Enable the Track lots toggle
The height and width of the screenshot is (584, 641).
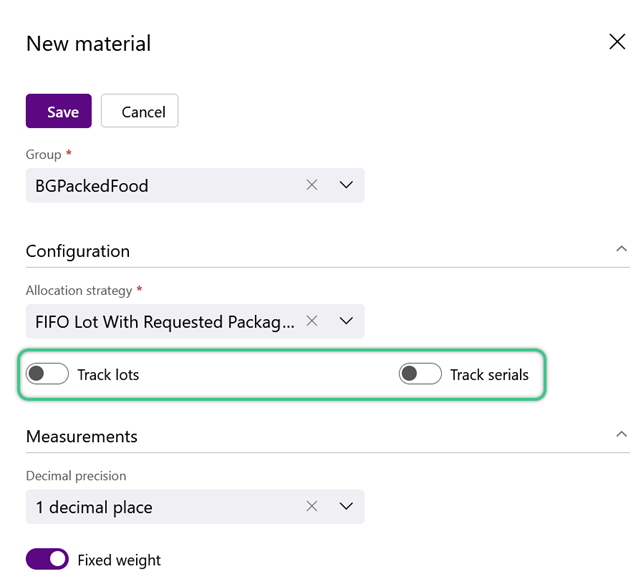tap(47, 374)
